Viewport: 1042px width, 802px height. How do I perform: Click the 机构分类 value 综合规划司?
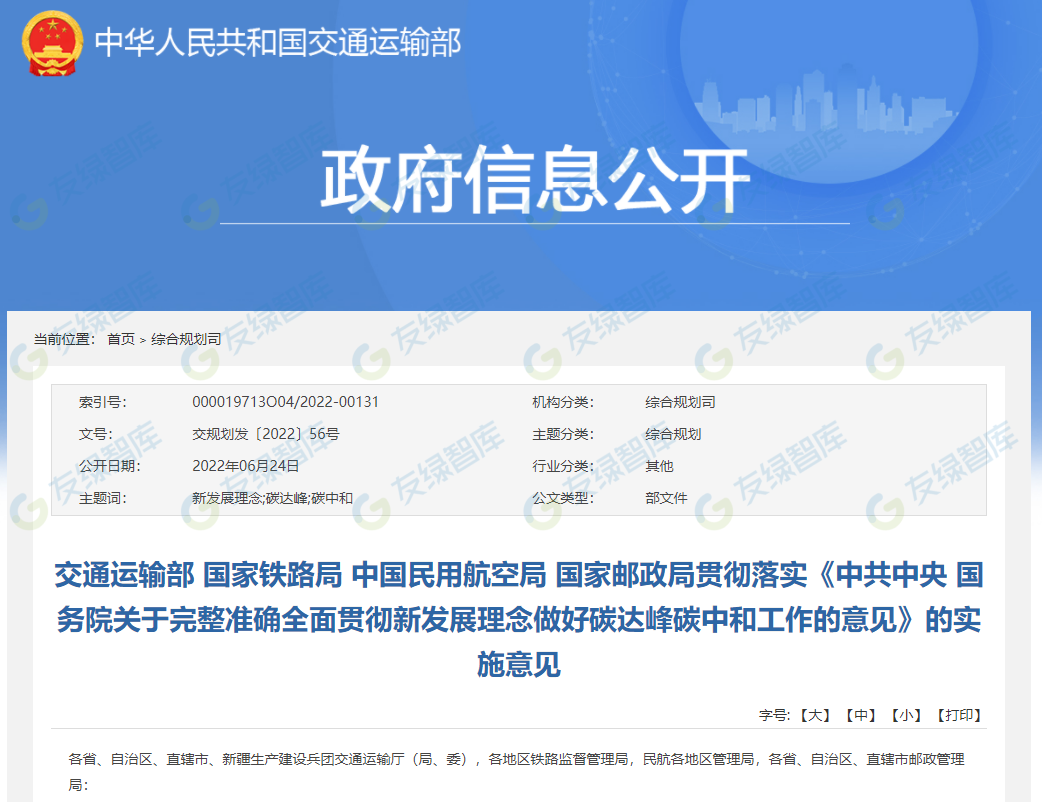coord(680,402)
